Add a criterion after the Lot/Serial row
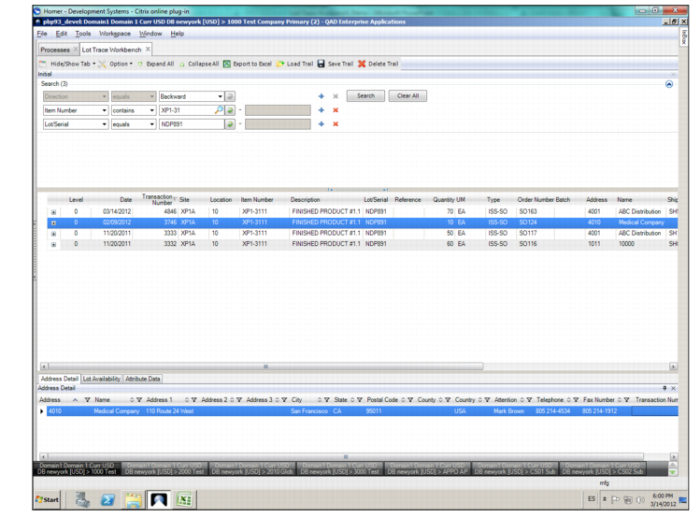Image resolution: width=700 pixels, height=517 pixels. click(321, 124)
